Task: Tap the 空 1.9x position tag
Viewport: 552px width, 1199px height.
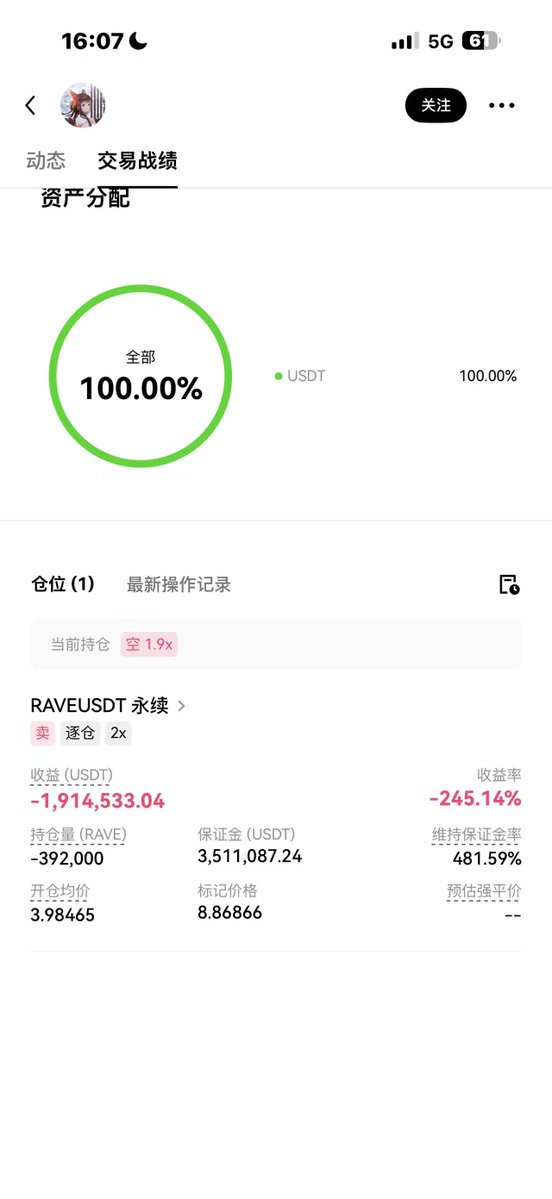Action: (x=149, y=645)
